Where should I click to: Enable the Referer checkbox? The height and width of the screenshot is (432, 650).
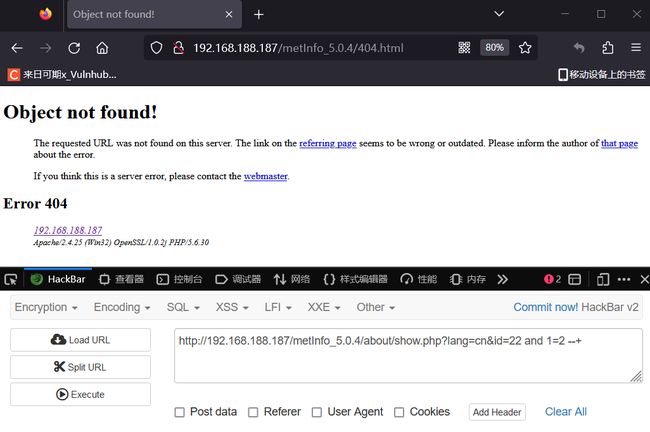coord(253,412)
